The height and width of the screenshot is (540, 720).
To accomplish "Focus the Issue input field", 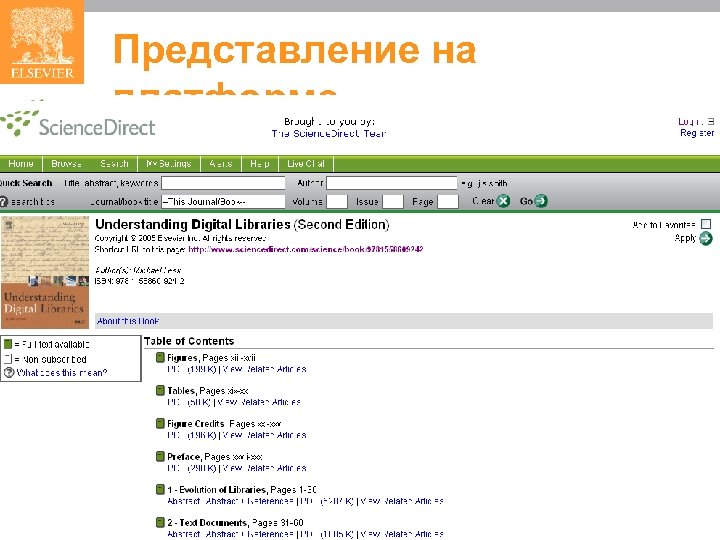I will pos(393,202).
